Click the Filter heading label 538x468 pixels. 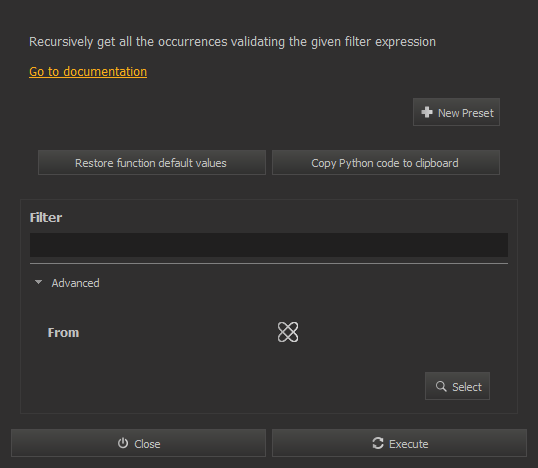pos(46,218)
